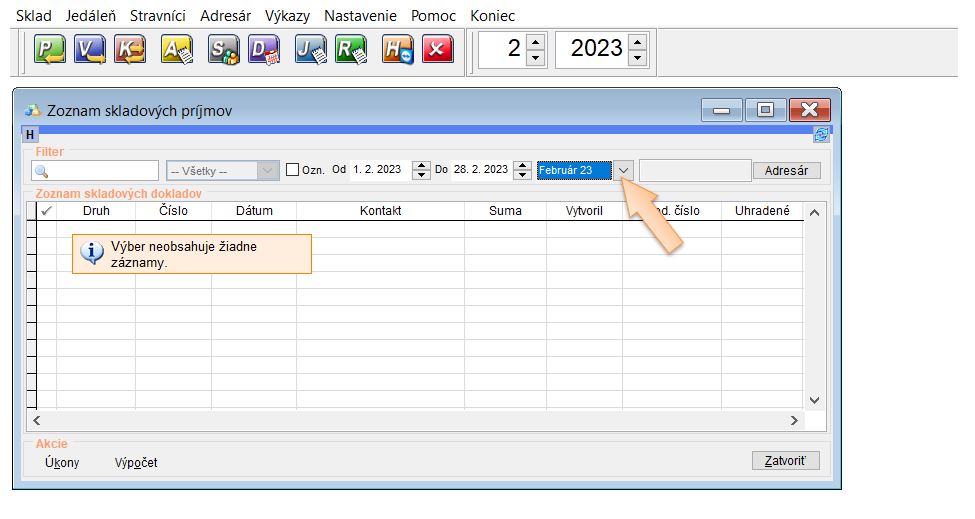Click the purple D calendar icon

coord(264,49)
